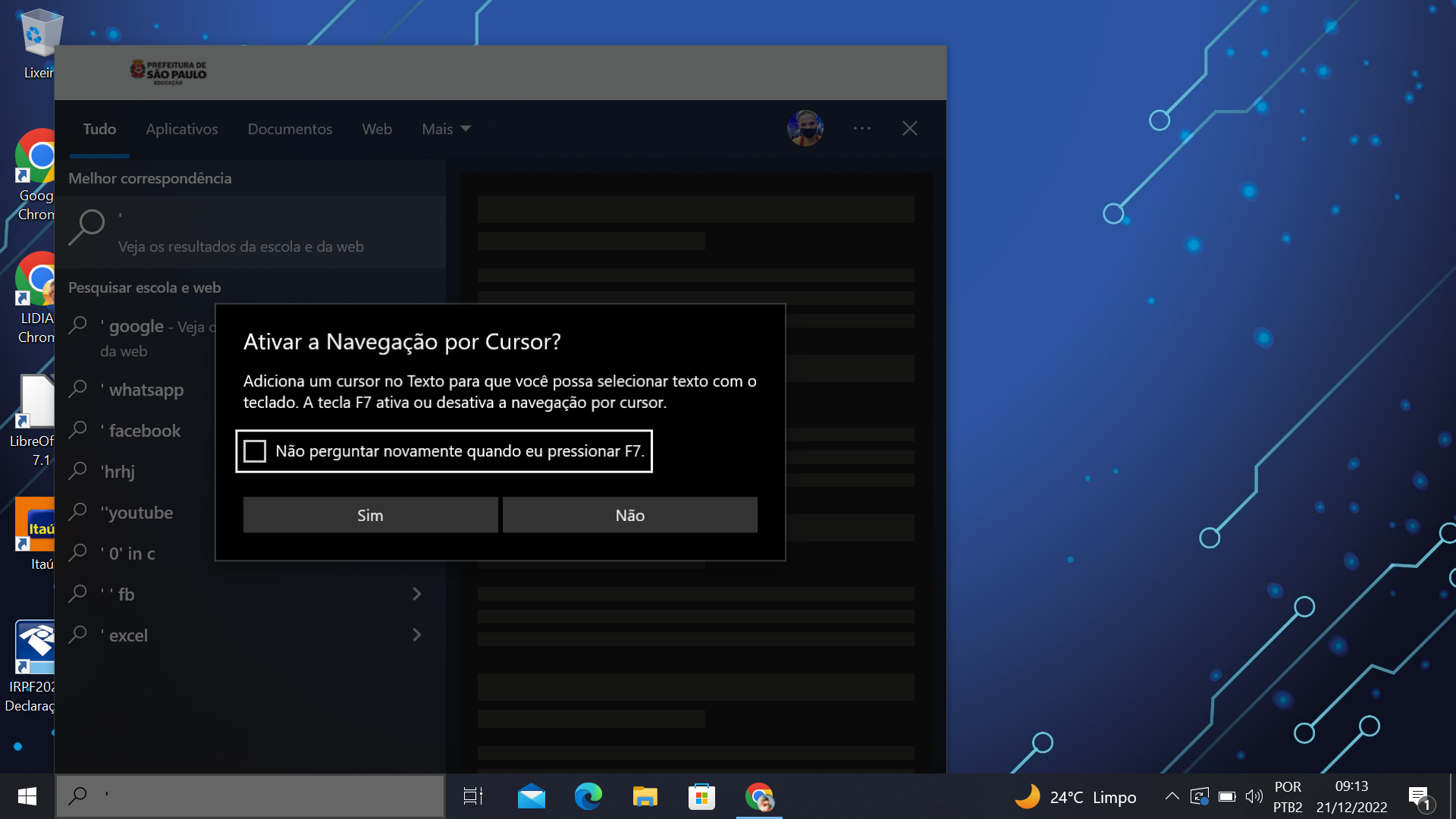The width and height of the screenshot is (1456, 819).
Task: Open the user profile picture
Action: point(805,128)
